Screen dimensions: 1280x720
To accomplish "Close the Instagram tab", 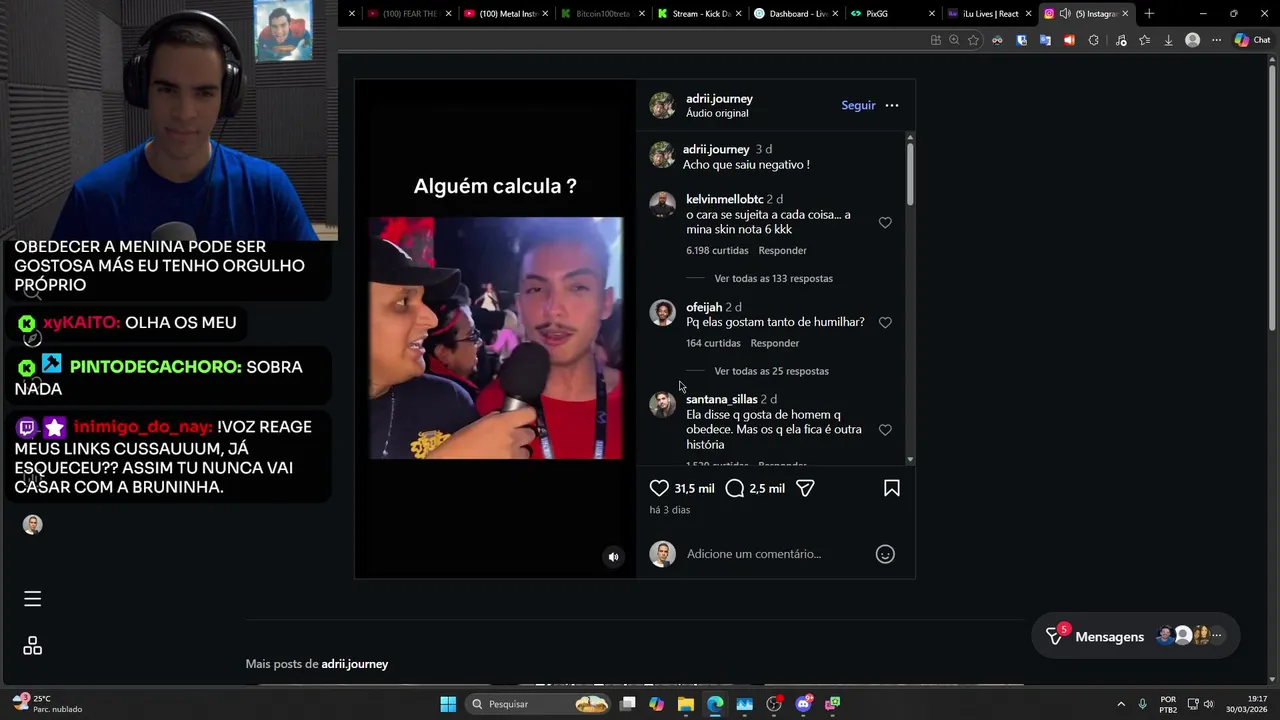I will (1125, 14).
